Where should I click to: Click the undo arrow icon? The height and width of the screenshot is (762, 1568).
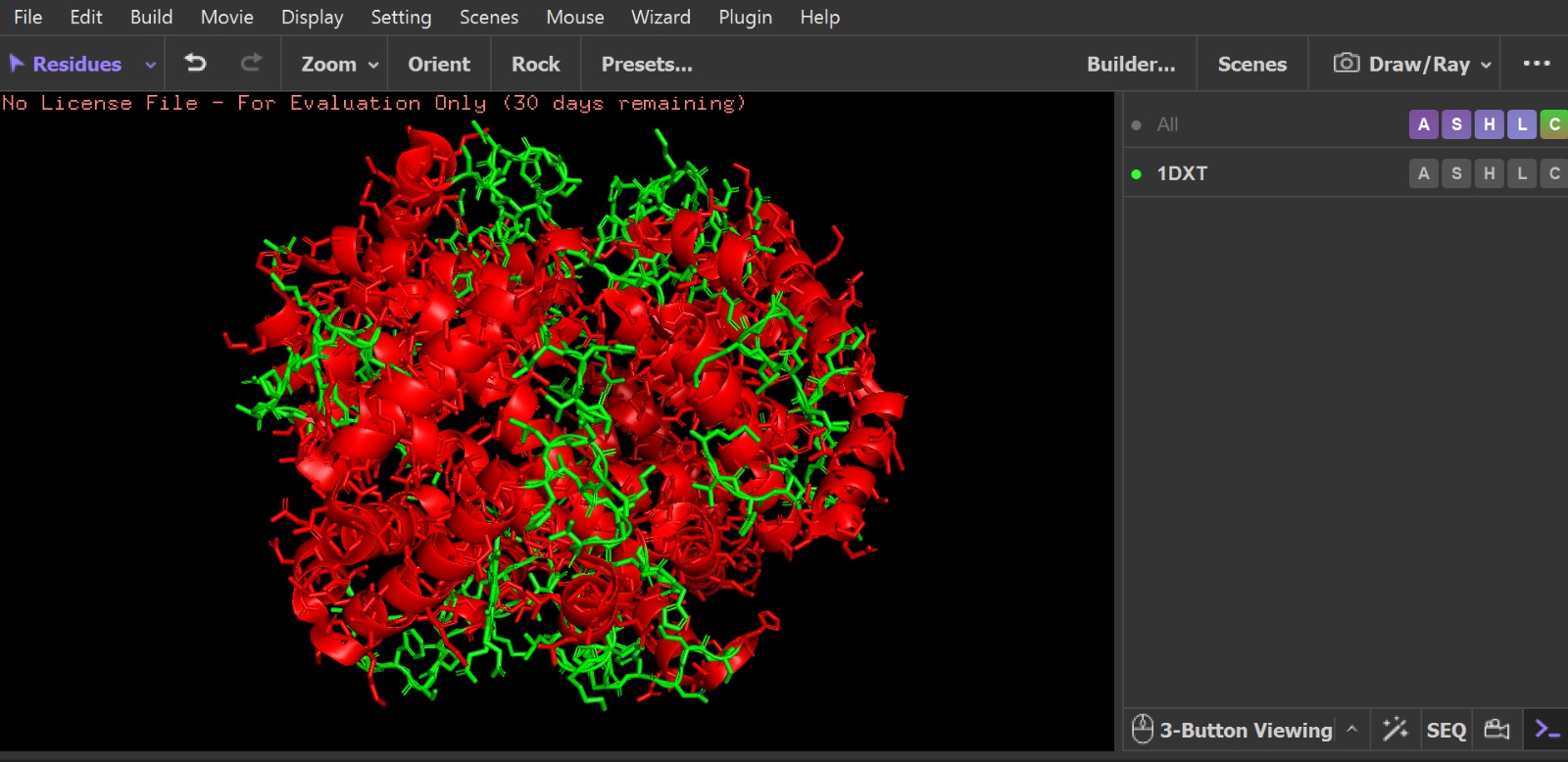(x=196, y=64)
